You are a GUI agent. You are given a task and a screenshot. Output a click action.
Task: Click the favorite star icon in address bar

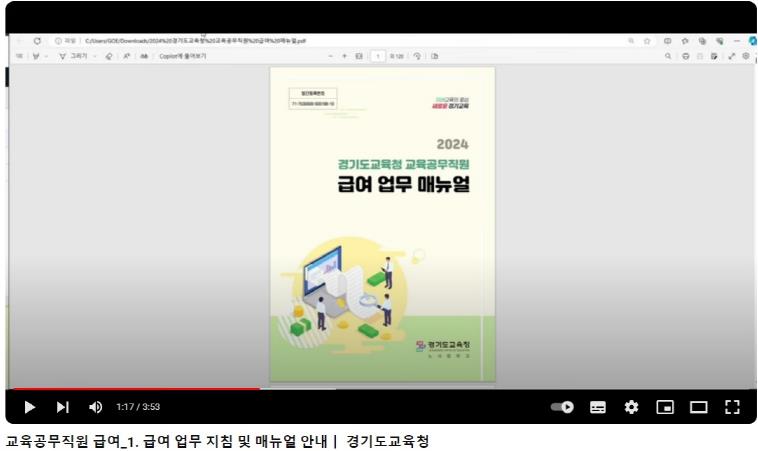point(647,41)
